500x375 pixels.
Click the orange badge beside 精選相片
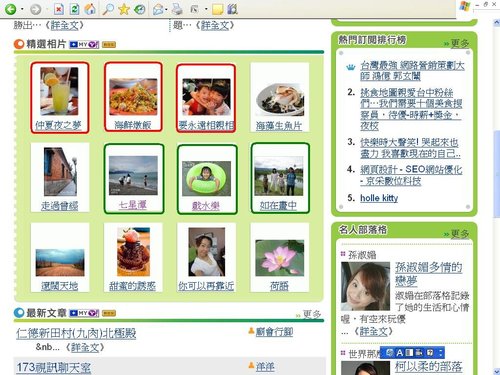pyautogui.click(x=109, y=45)
